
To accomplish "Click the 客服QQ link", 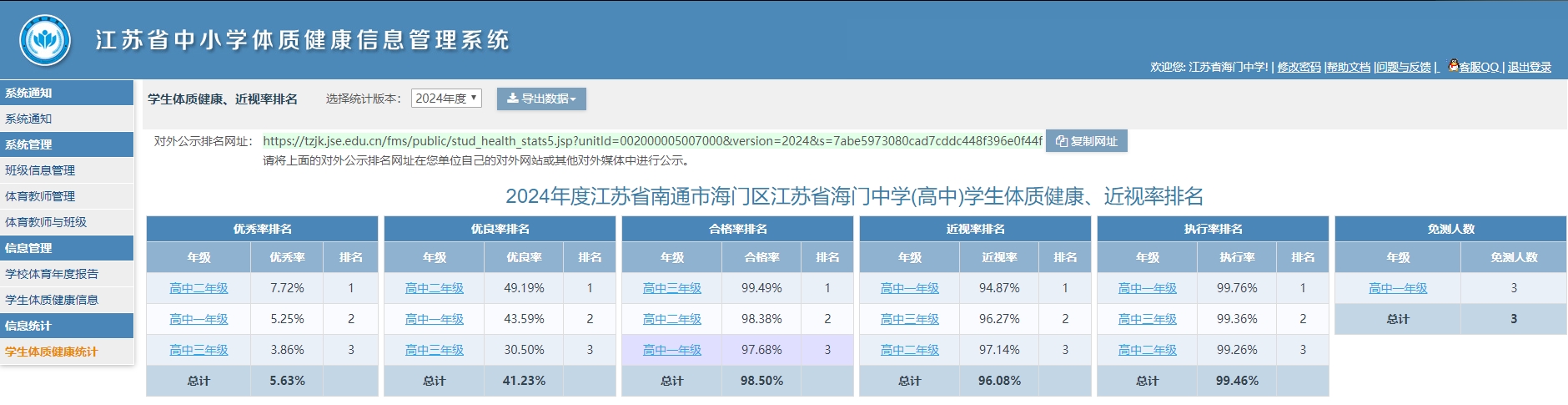I will point(1479,67).
